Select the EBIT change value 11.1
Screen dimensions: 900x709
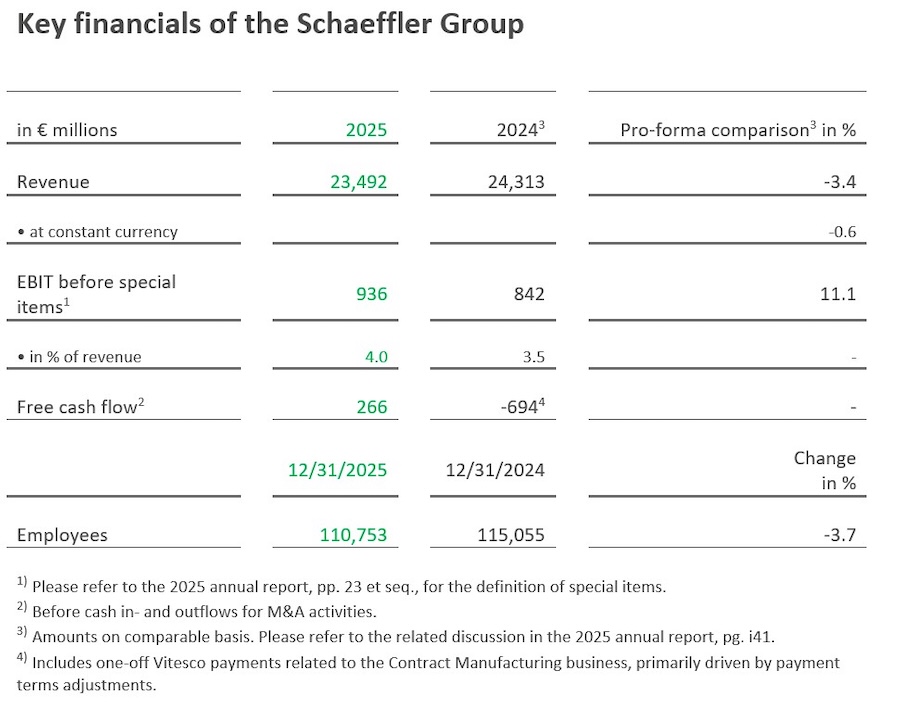tap(840, 294)
